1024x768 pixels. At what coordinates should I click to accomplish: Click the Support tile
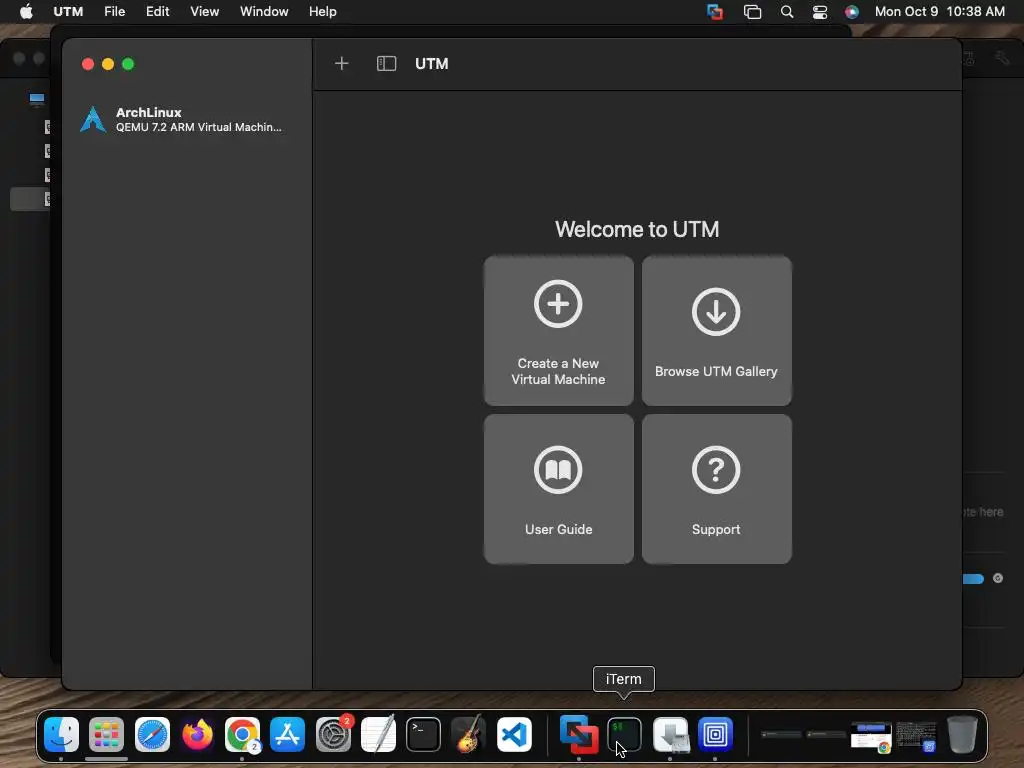coord(716,488)
